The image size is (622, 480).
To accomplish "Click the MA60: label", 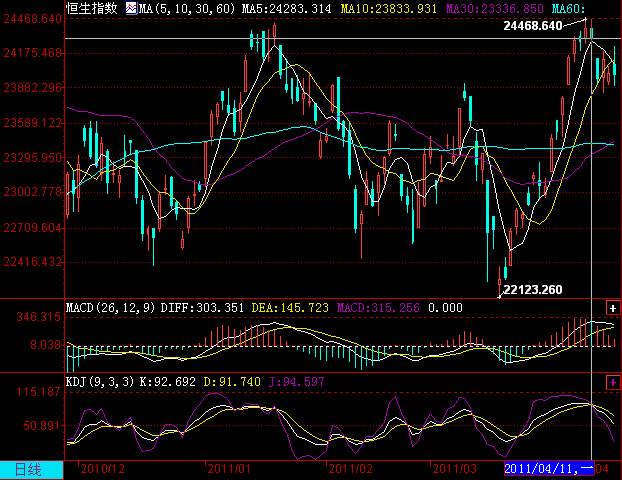I will pyautogui.click(x=568, y=8).
